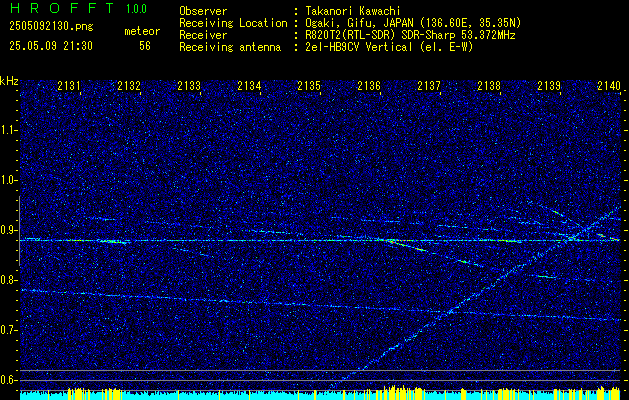Click the 2135 time marker
629x400 pixels.
tap(309, 85)
